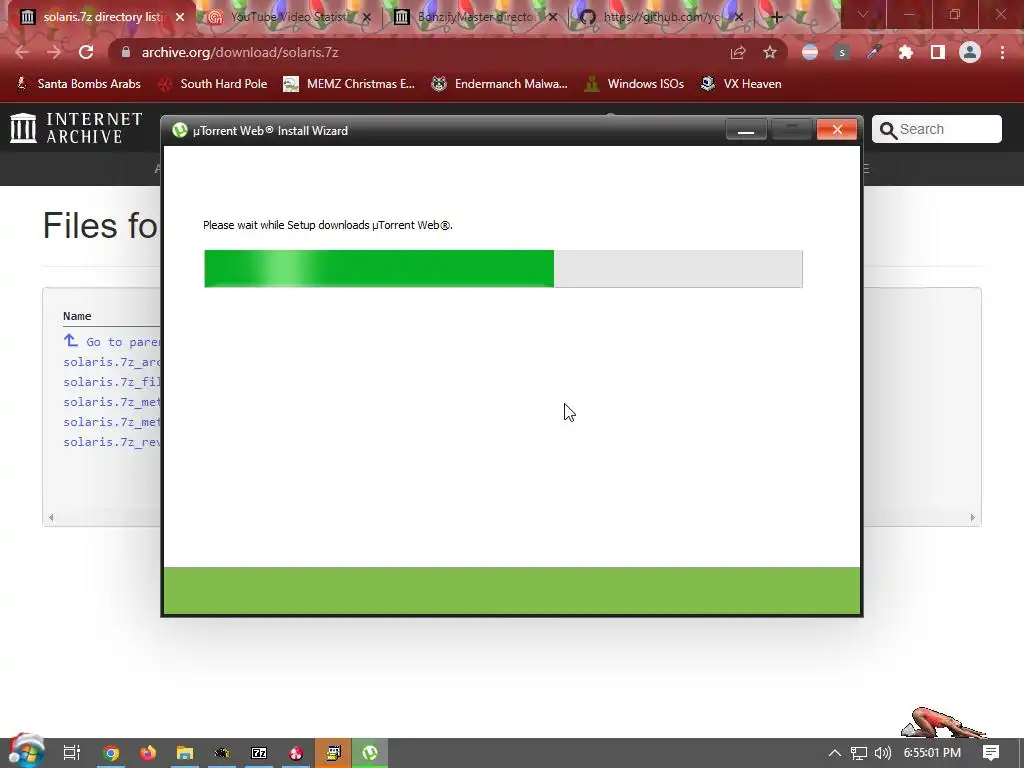The image size is (1024, 768).
Task: Open the Windows Start menu with Santa hat
Action: 26,751
